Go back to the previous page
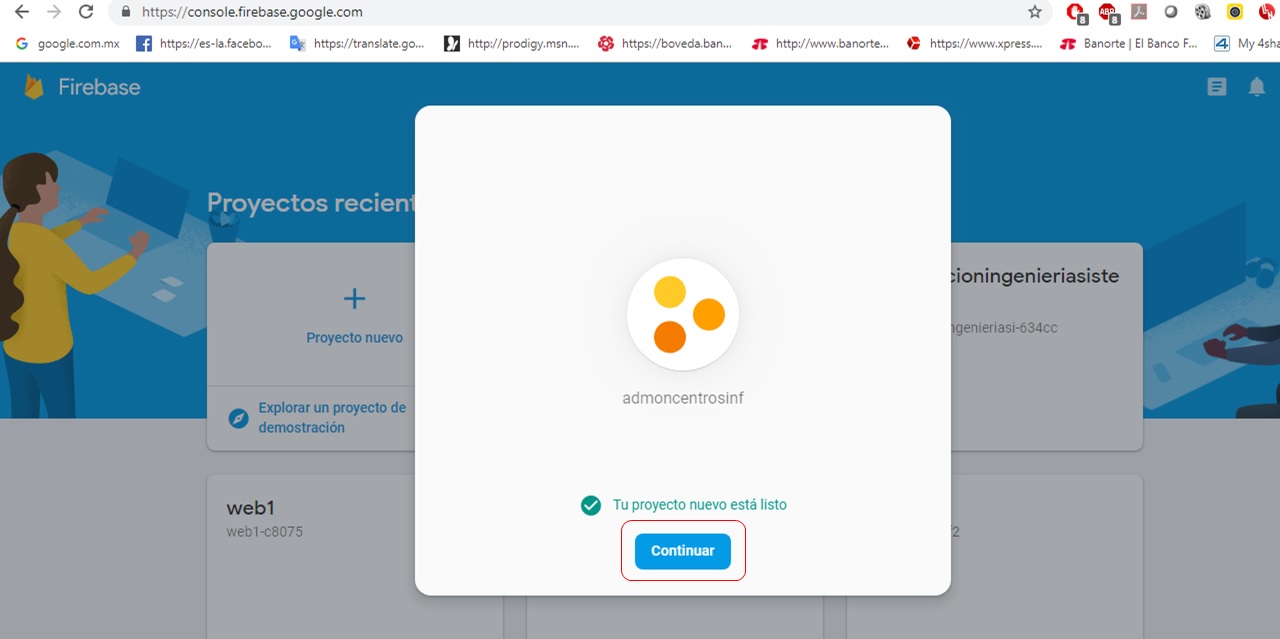Screen dimensions: 1280x639 tap(22, 12)
